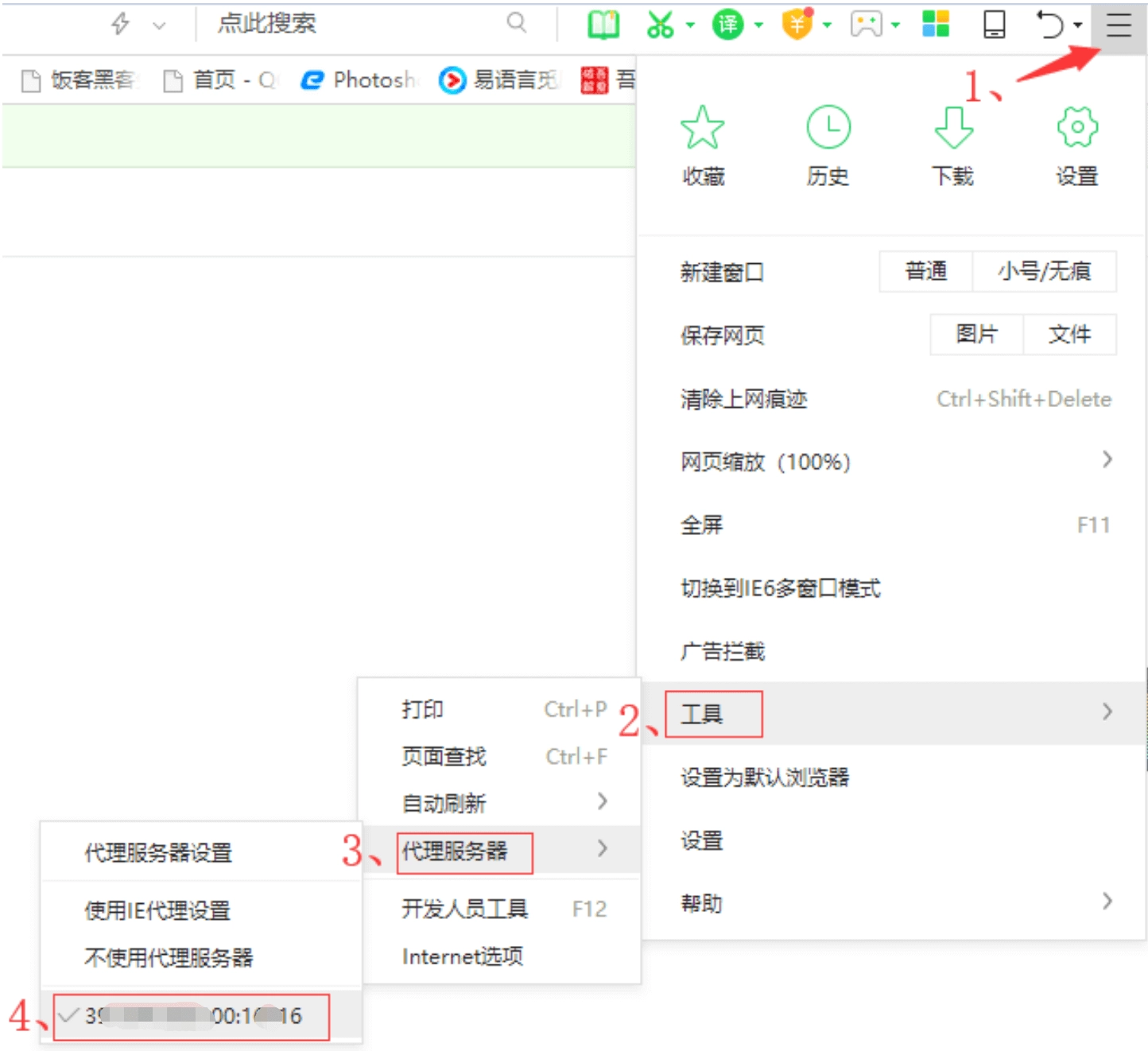The image size is (1148, 1051).
Task: Click the 收藏 star icon
Action: pyautogui.click(x=703, y=128)
